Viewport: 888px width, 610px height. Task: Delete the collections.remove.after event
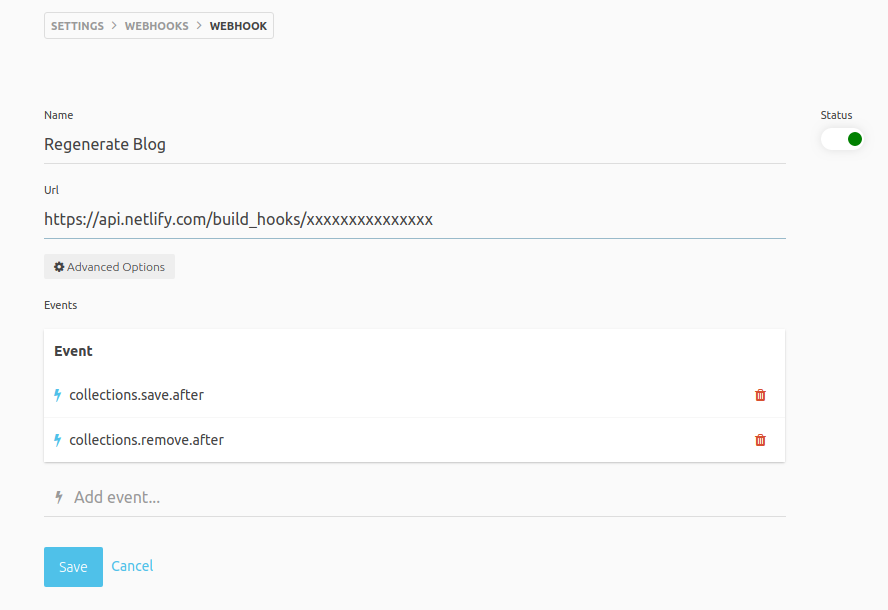(x=760, y=440)
